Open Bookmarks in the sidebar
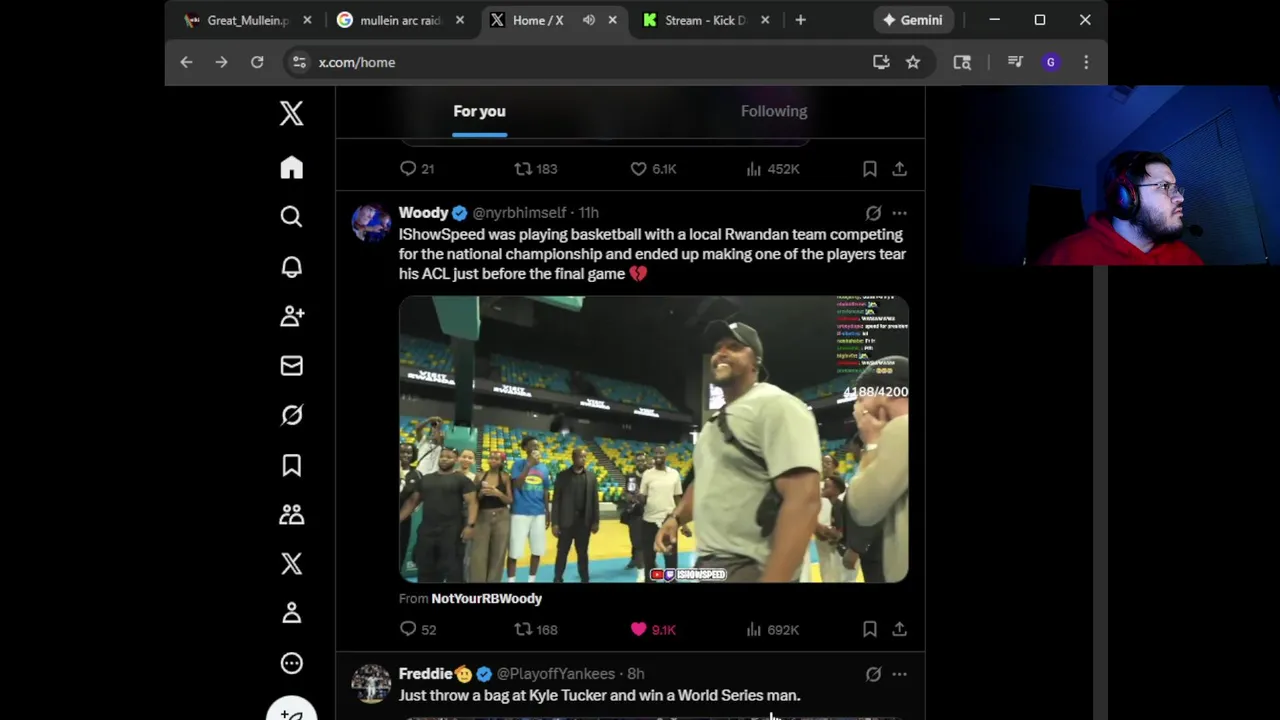 point(291,464)
